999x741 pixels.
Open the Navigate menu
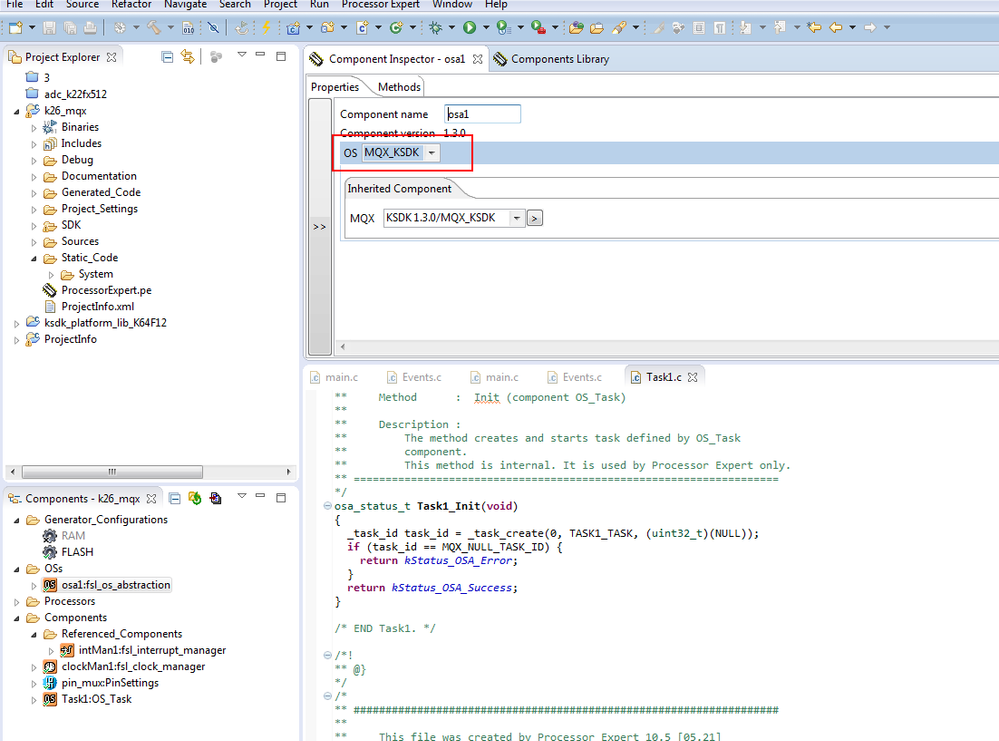point(185,4)
